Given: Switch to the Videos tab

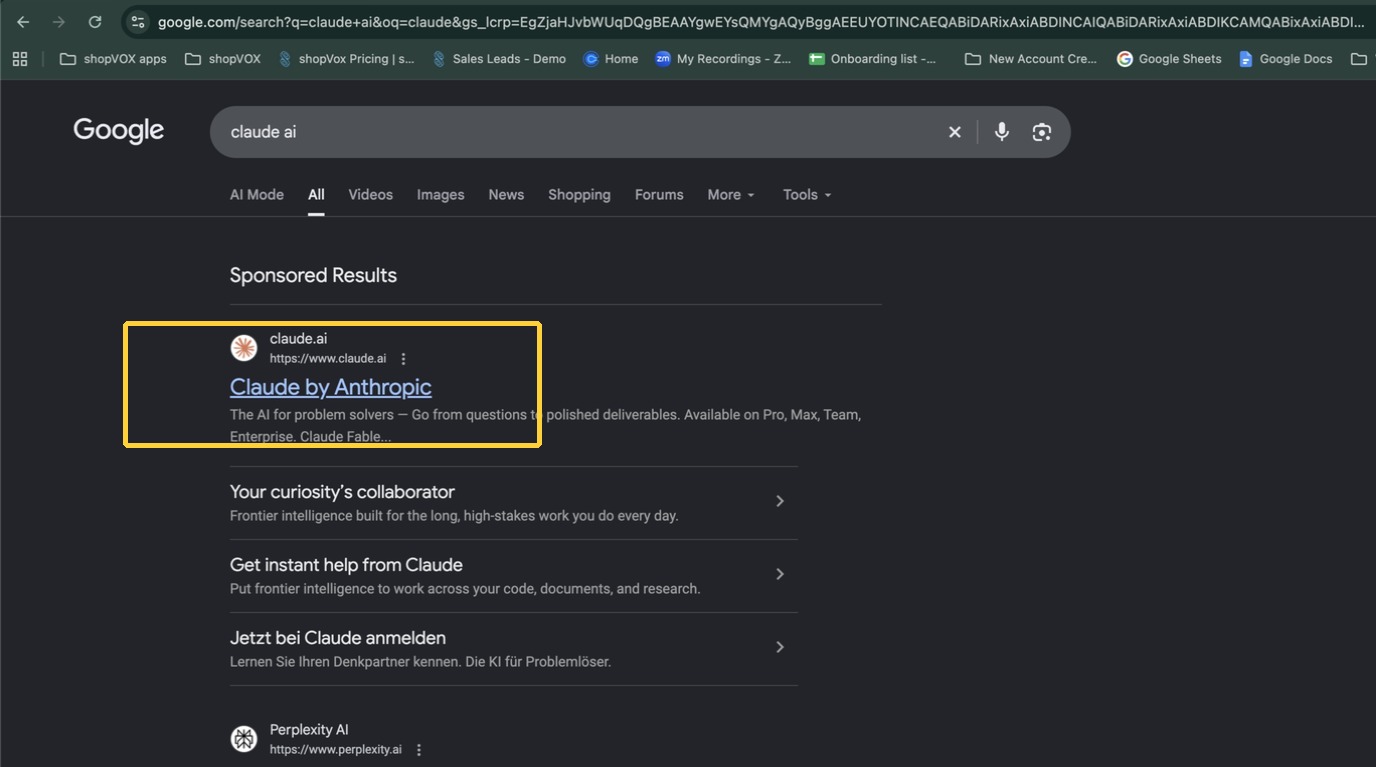Looking at the screenshot, I should click(x=370, y=195).
